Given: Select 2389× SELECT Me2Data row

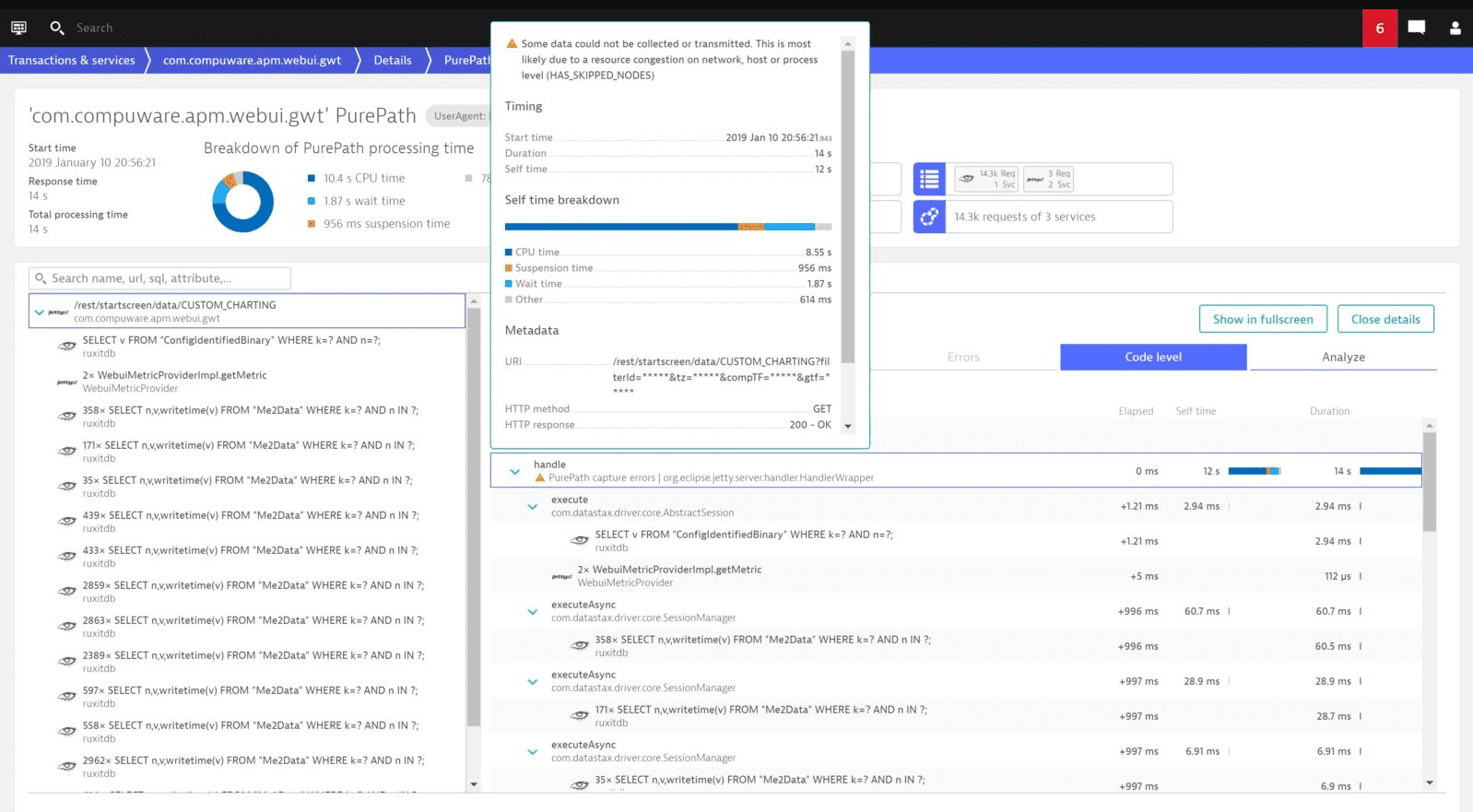Looking at the screenshot, I should coord(246,662).
